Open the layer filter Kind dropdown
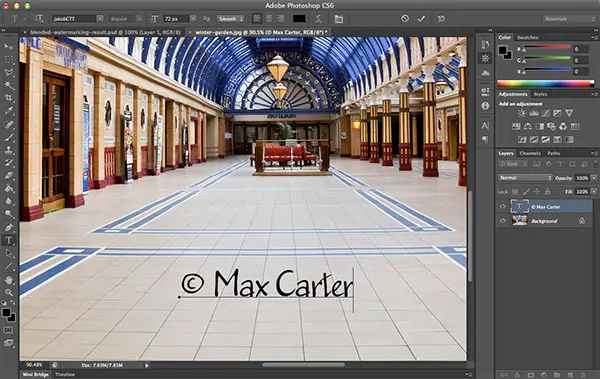Viewport: 600px width, 379px height. pos(513,164)
